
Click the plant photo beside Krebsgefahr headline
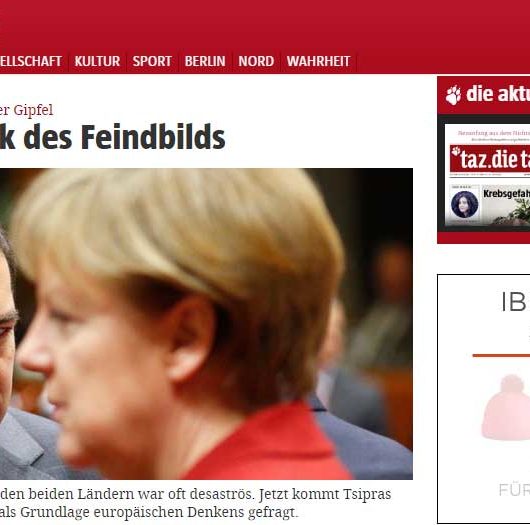point(512,212)
